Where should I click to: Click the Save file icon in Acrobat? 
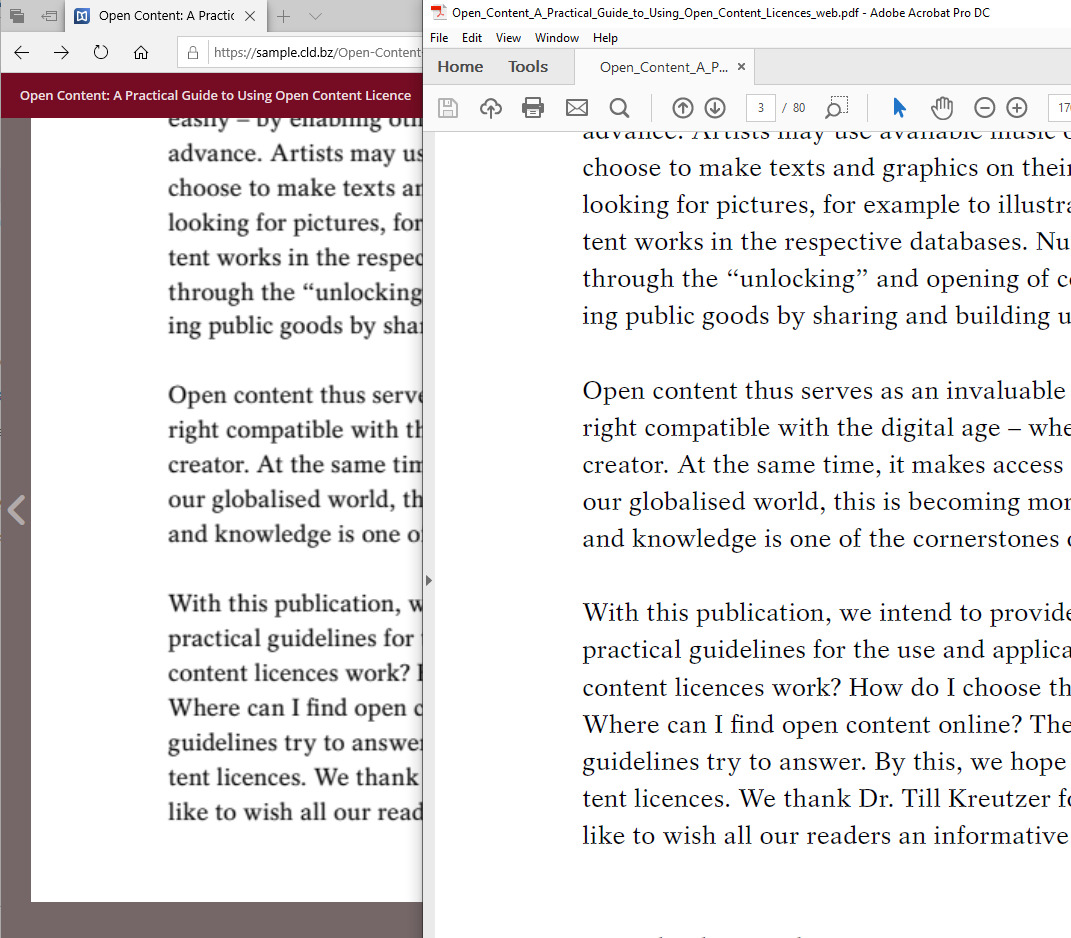click(x=448, y=108)
